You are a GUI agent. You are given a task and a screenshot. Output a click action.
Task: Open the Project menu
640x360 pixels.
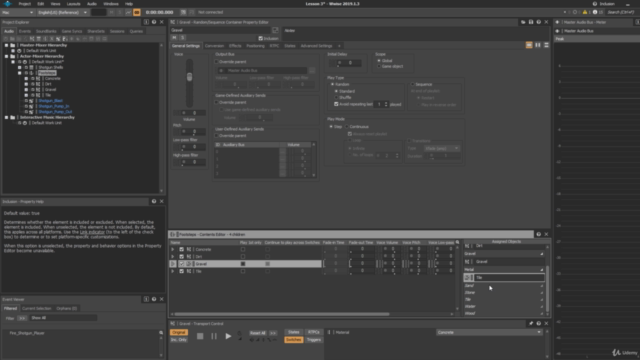click(24, 4)
